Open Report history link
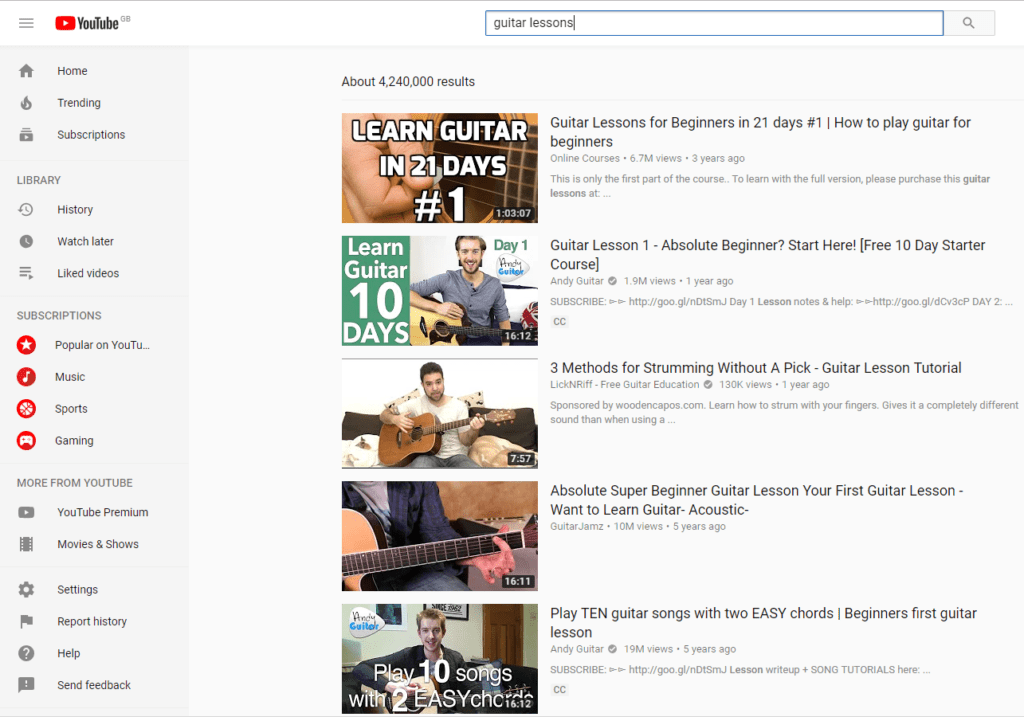Screen dimensions: 1024x717 pos(92,621)
